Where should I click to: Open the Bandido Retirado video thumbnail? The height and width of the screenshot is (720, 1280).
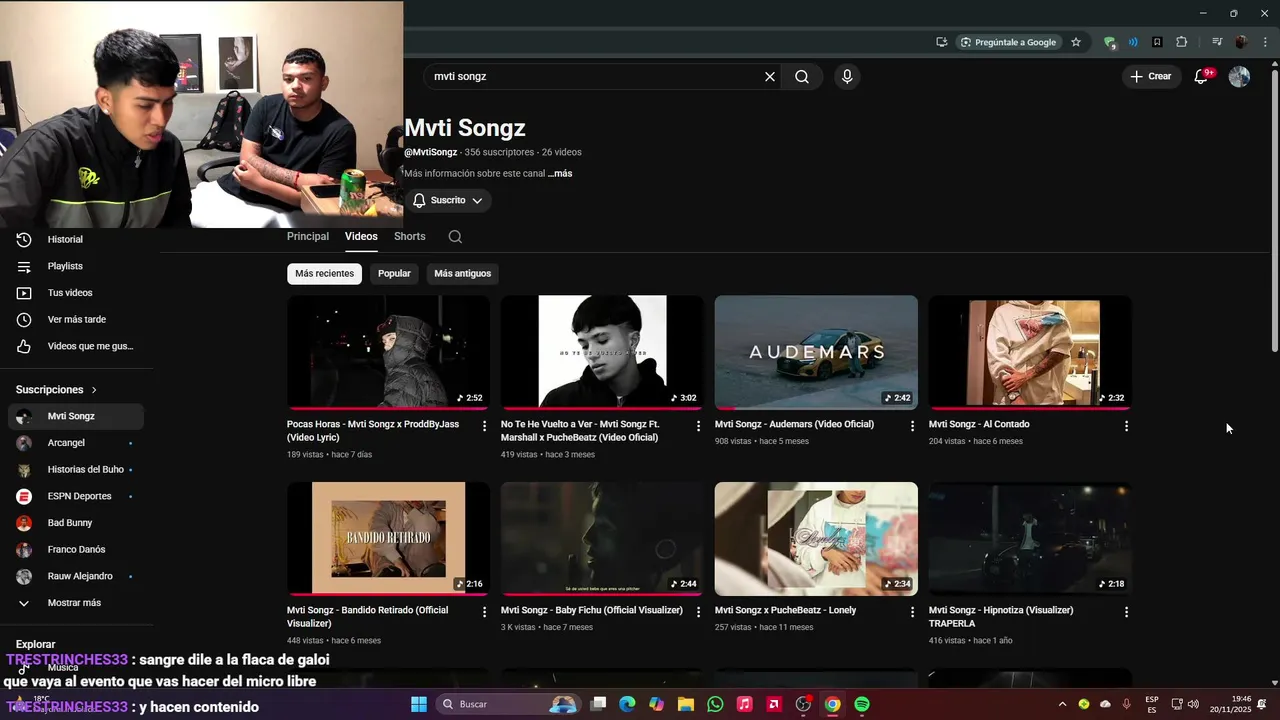tap(388, 539)
